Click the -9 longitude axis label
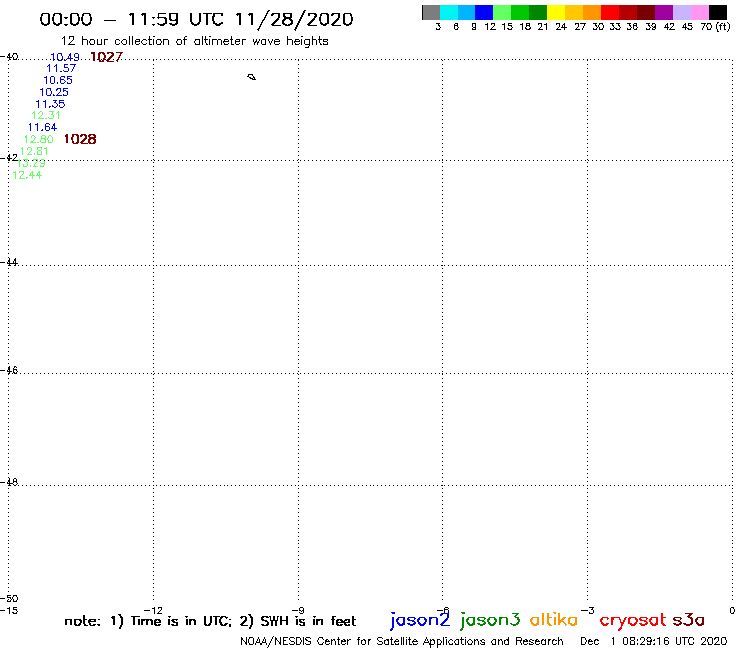 coord(298,610)
